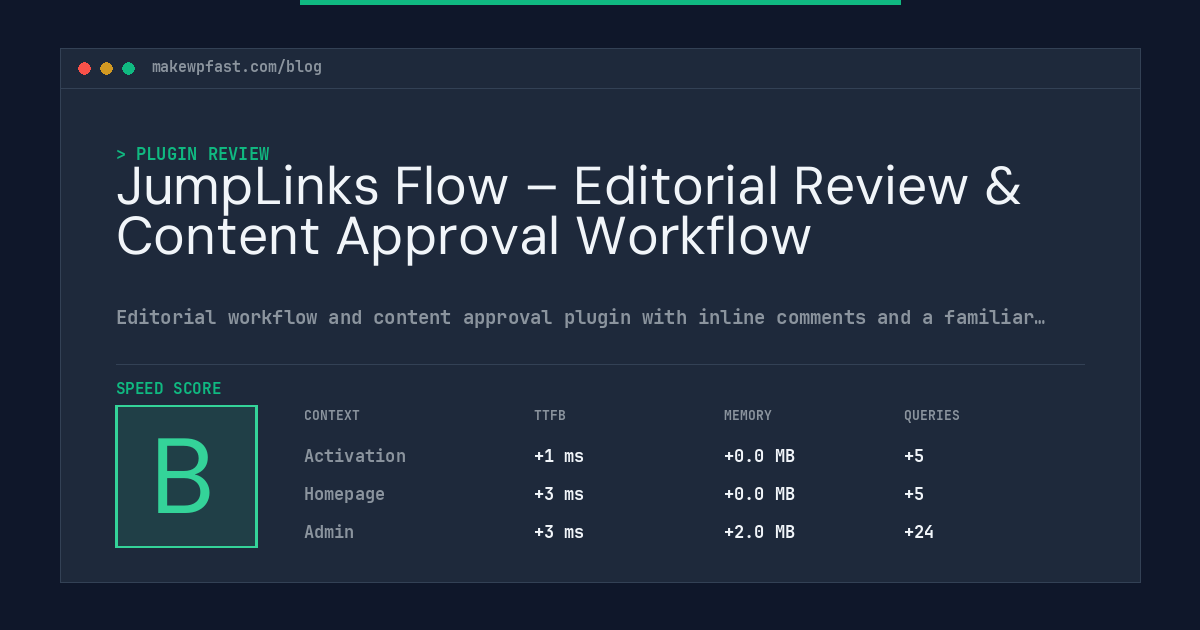The width and height of the screenshot is (1200, 630).
Task: Click Activation memory value +0.0 MB
Action: (759, 456)
